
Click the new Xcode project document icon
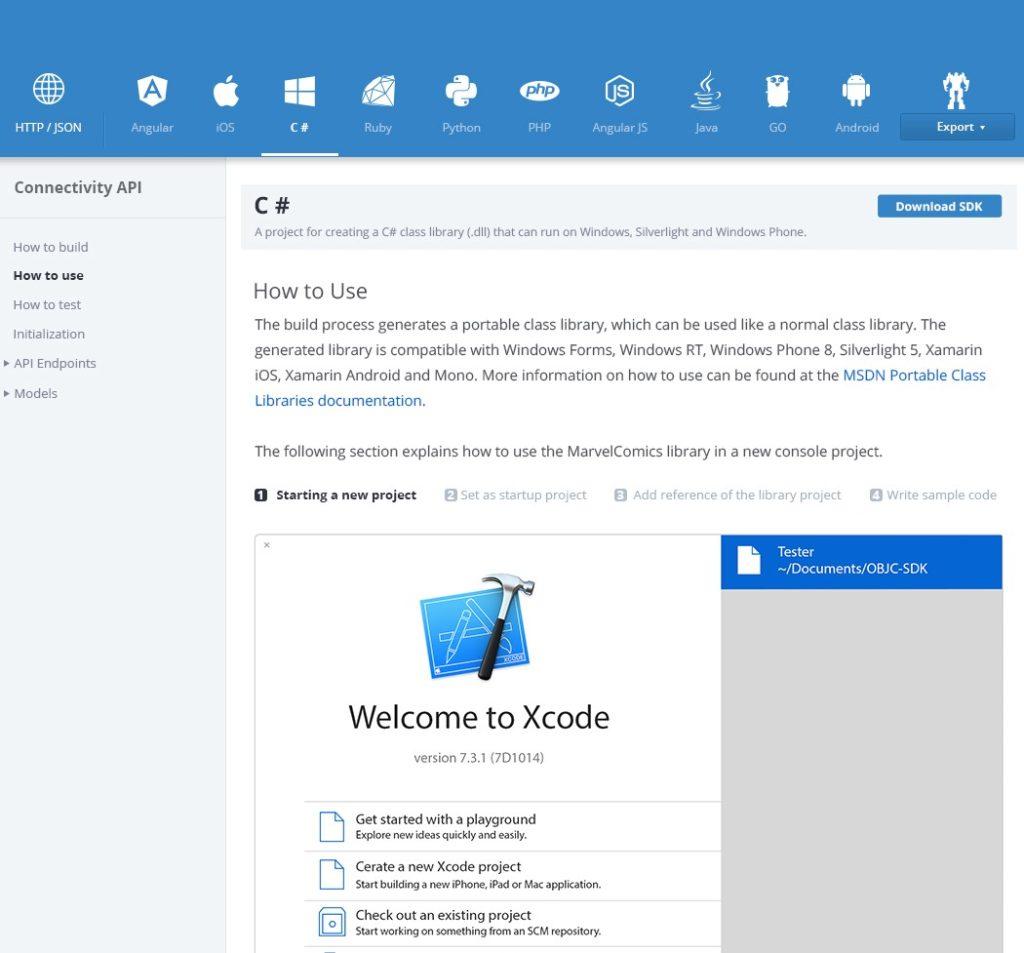click(332, 875)
